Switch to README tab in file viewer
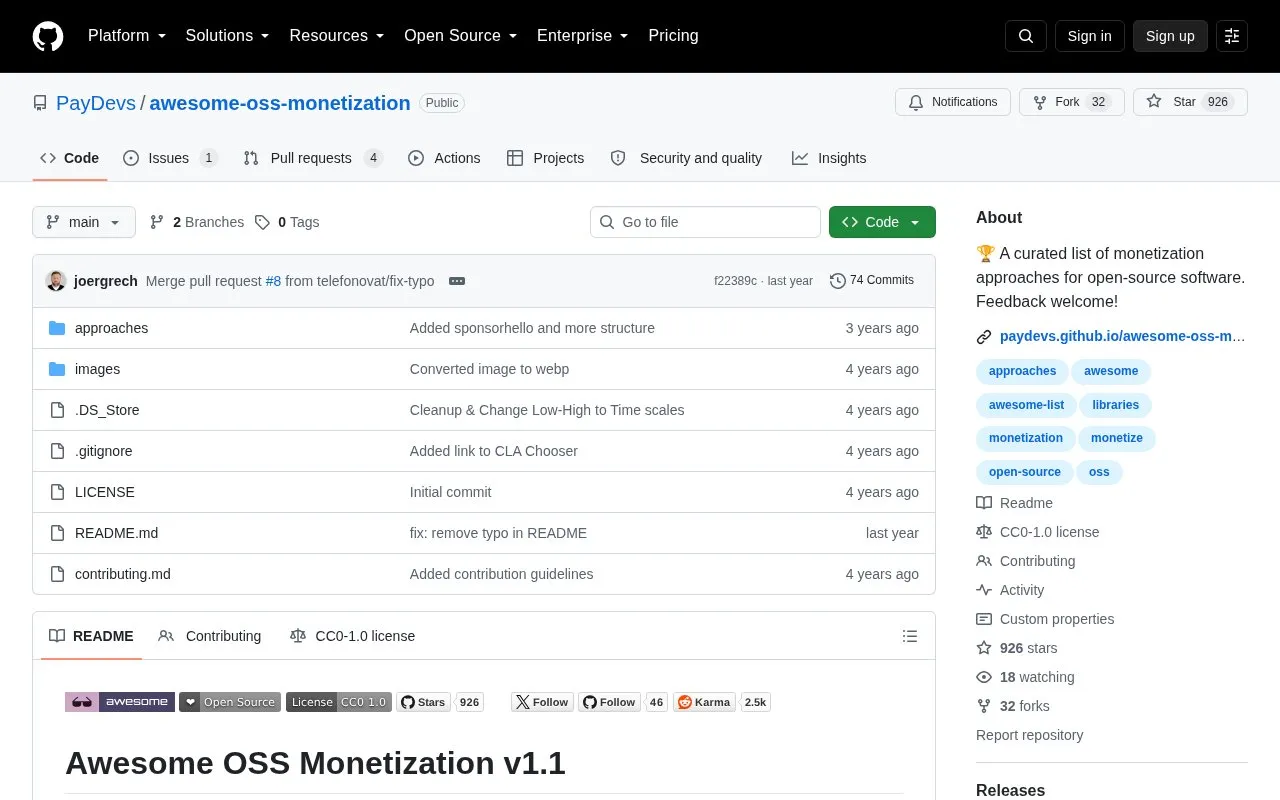Viewport: 1280px width, 800px height. click(91, 636)
